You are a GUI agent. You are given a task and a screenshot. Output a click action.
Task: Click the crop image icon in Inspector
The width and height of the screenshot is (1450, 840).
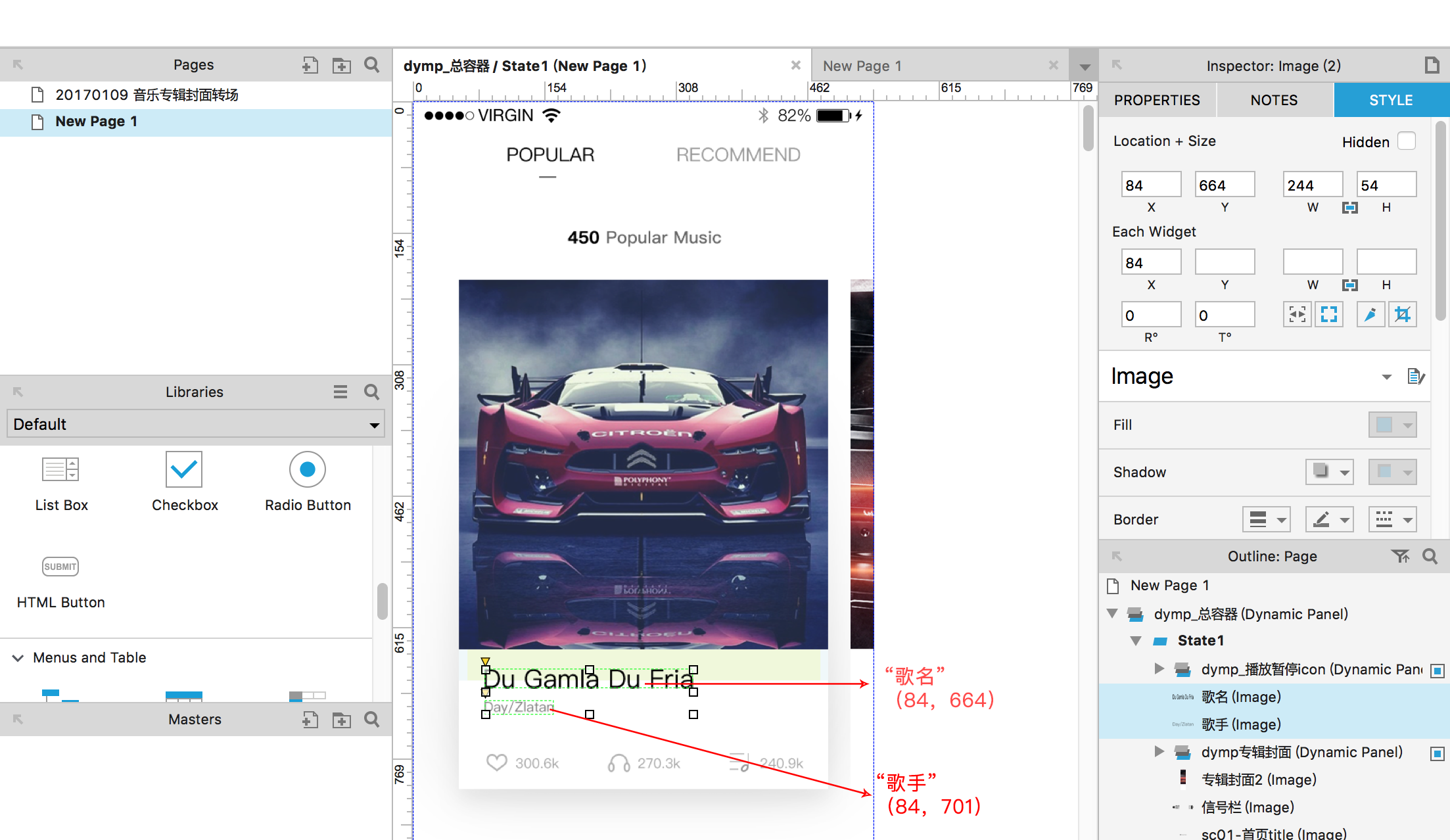point(1402,315)
